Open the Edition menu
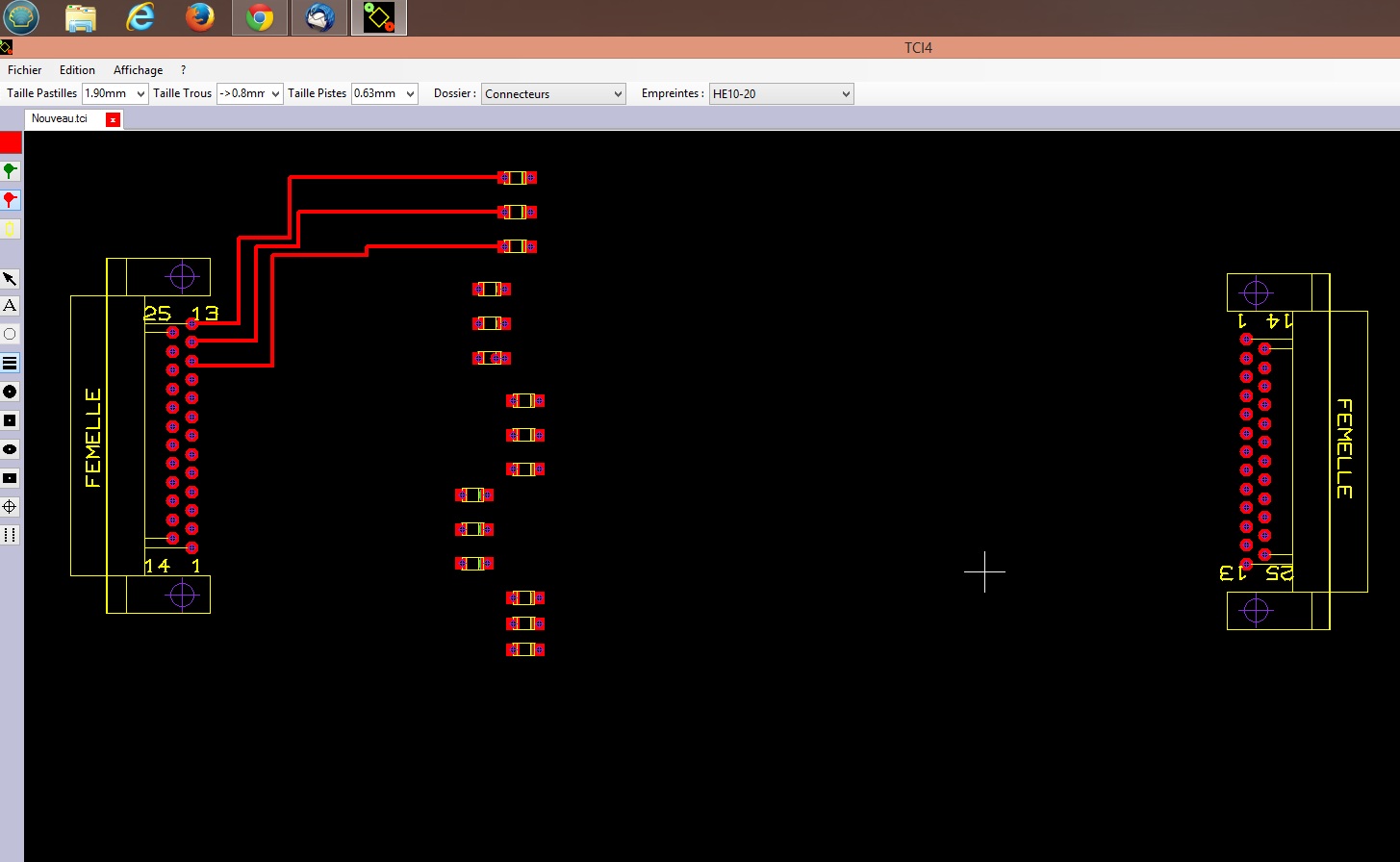Image resolution: width=1400 pixels, height=862 pixels. 77,70
